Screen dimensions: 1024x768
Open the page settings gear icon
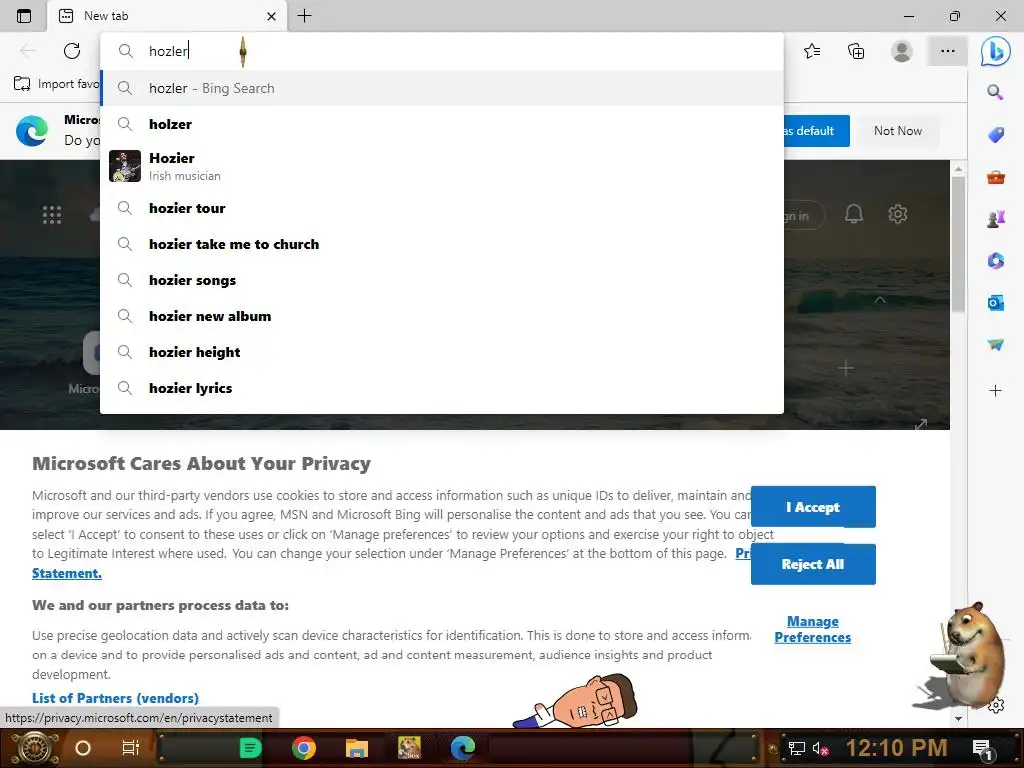coord(897,214)
